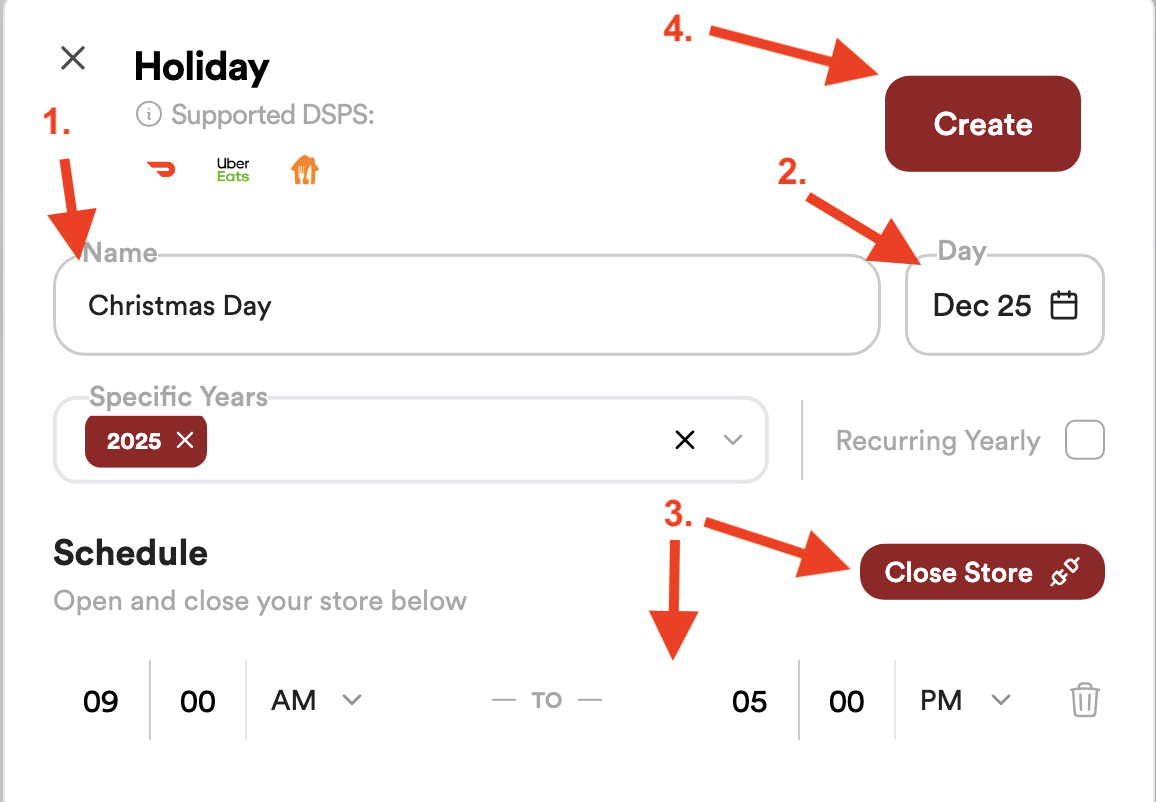
Task: Delete the schedule time row
Action: tap(1084, 700)
